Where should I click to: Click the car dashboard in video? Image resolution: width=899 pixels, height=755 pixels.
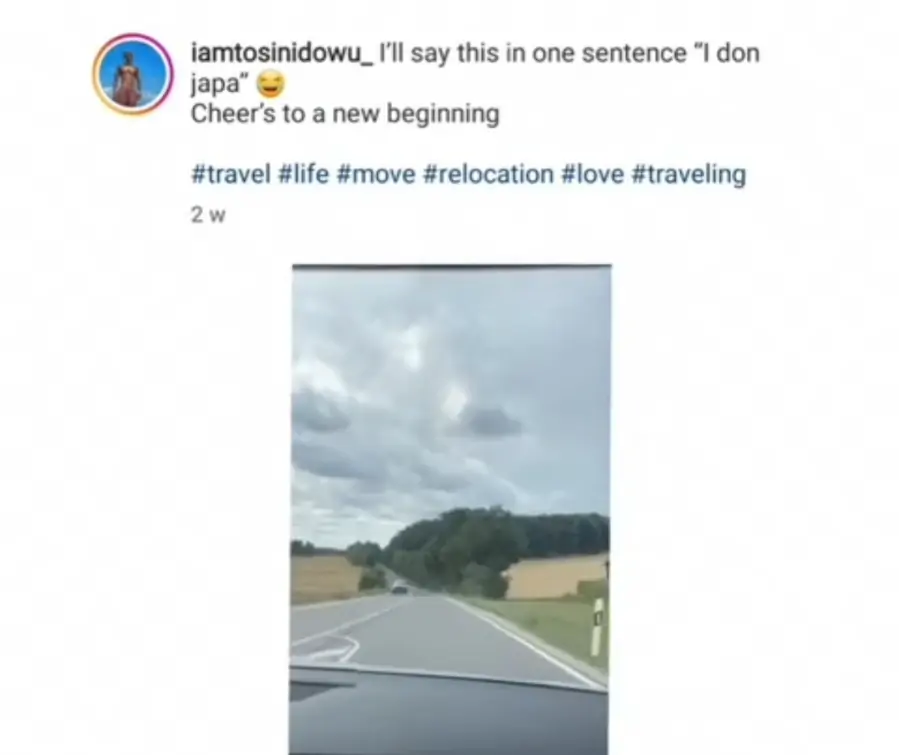click(x=449, y=714)
